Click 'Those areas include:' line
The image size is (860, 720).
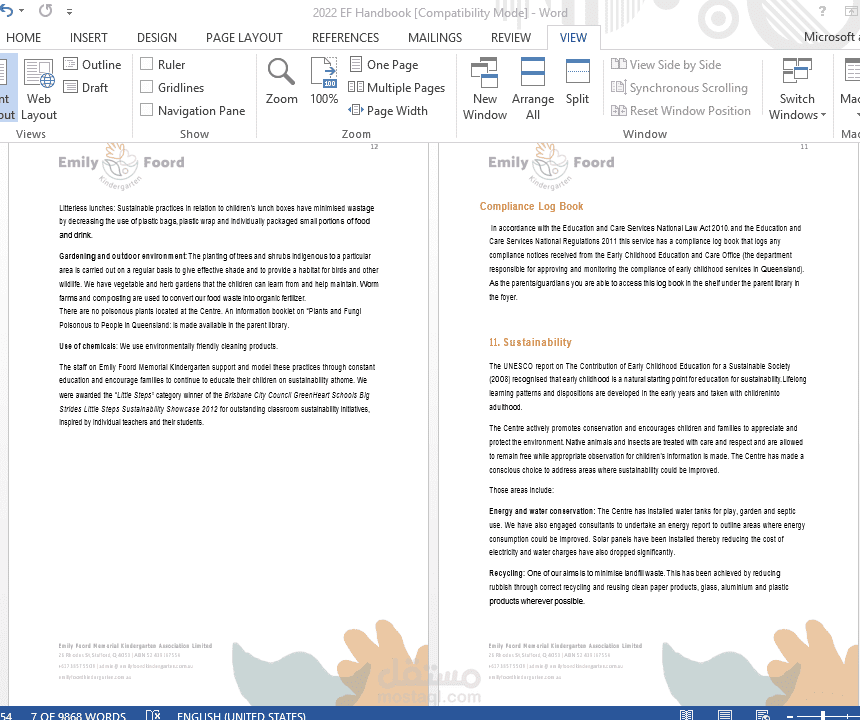pyautogui.click(x=521, y=490)
